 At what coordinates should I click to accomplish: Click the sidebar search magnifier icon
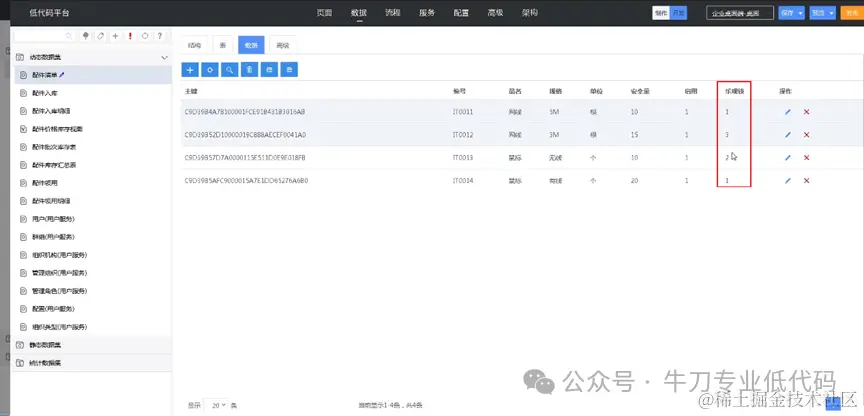coord(69,36)
